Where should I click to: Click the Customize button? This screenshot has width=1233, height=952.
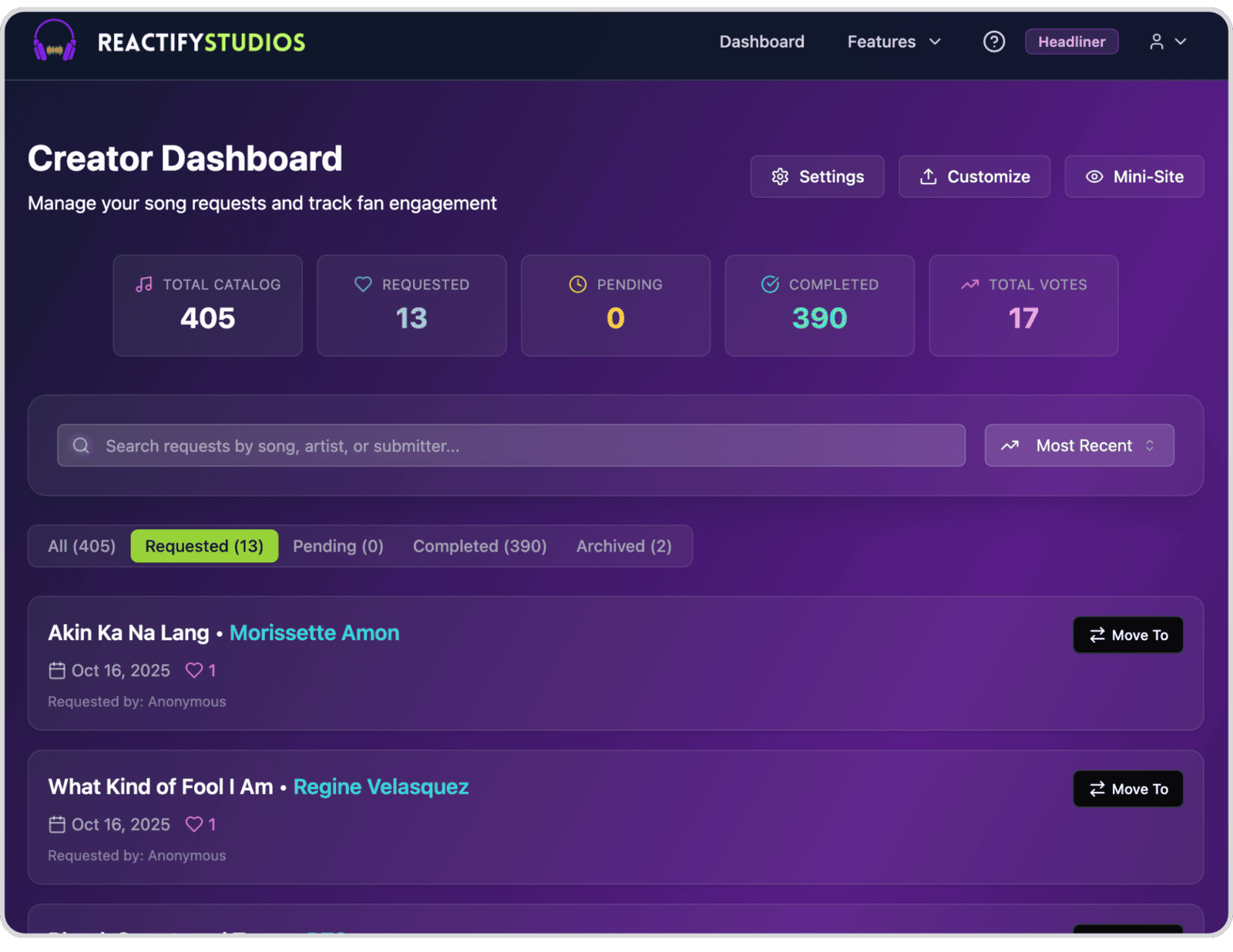(x=974, y=176)
